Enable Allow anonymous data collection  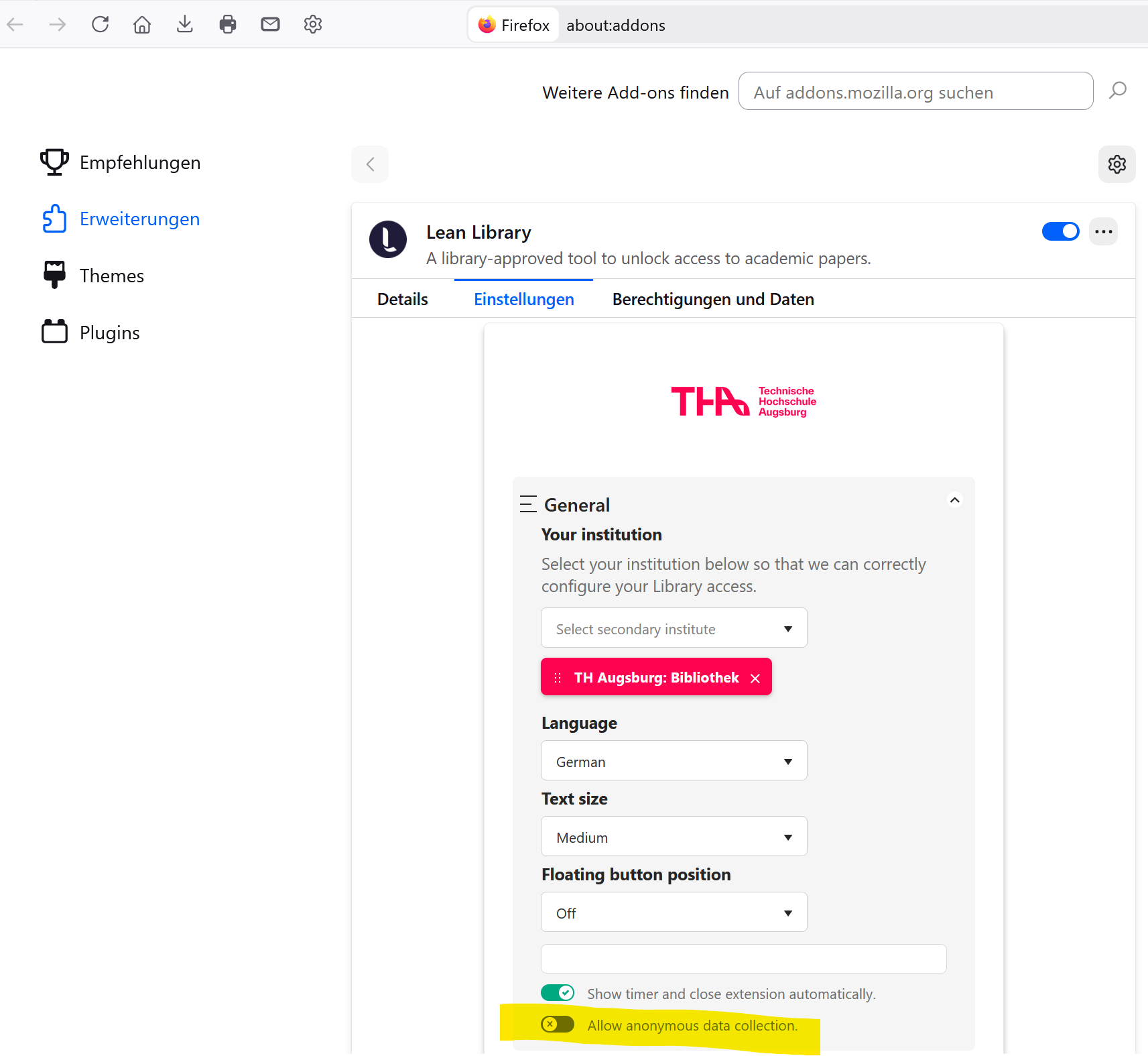tap(558, 1024)
